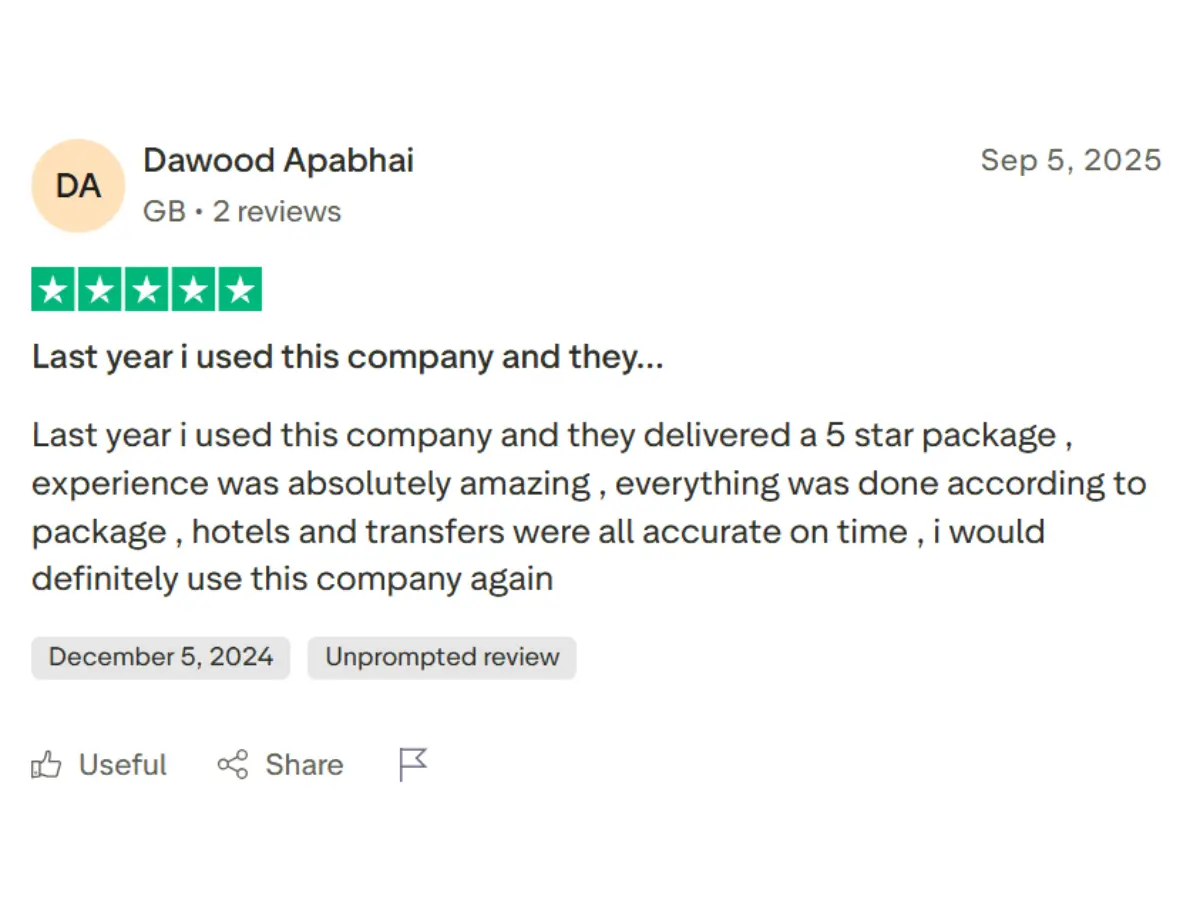Screen dimensions: 1200x900
Task: Click the fifth green star
Action: coord(240,290)
